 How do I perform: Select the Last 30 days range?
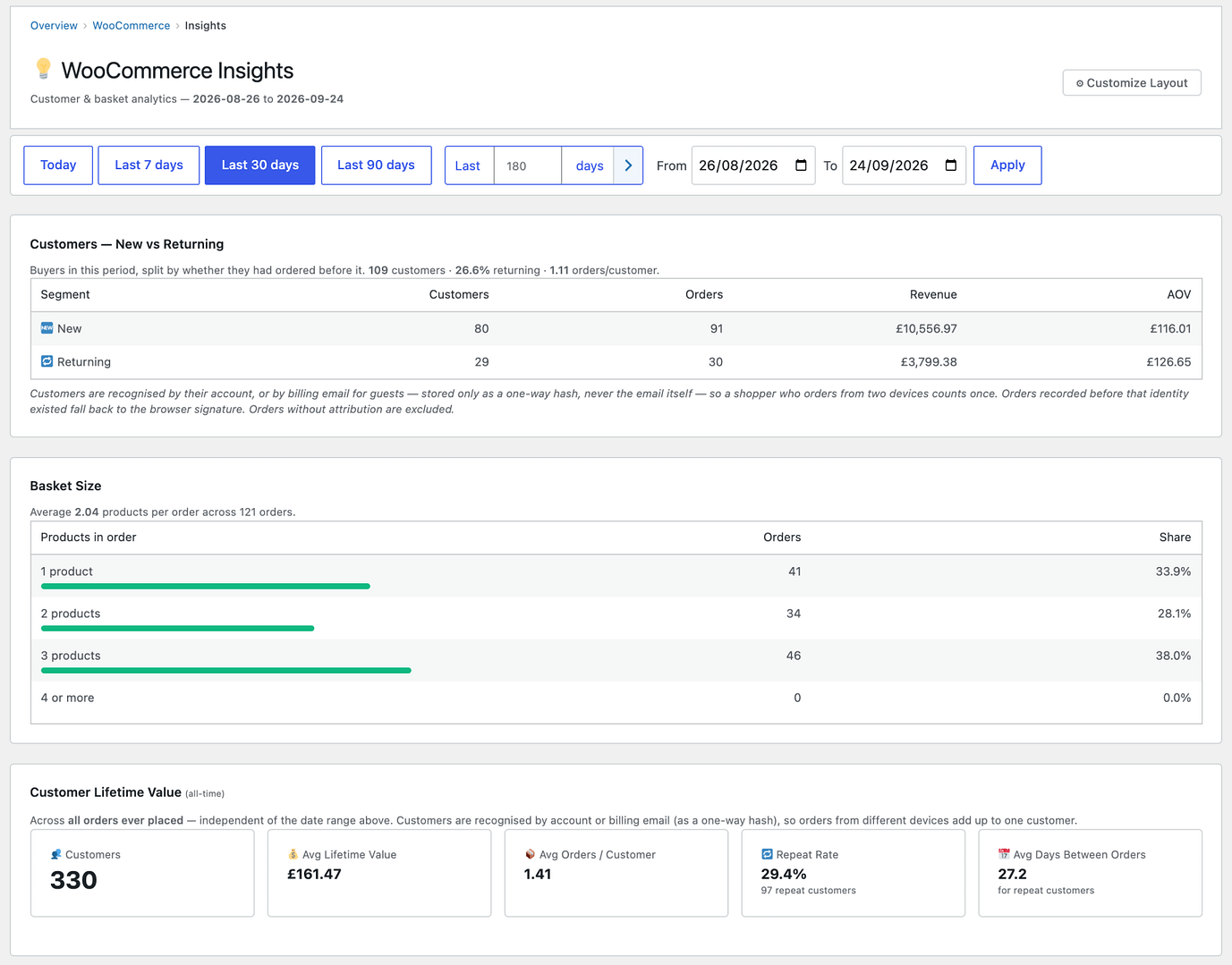coord(260,165)
